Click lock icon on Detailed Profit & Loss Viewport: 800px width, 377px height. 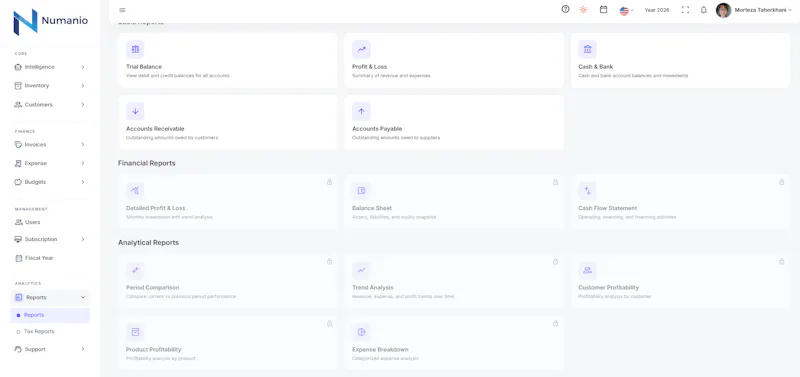[x=330, y=182]
